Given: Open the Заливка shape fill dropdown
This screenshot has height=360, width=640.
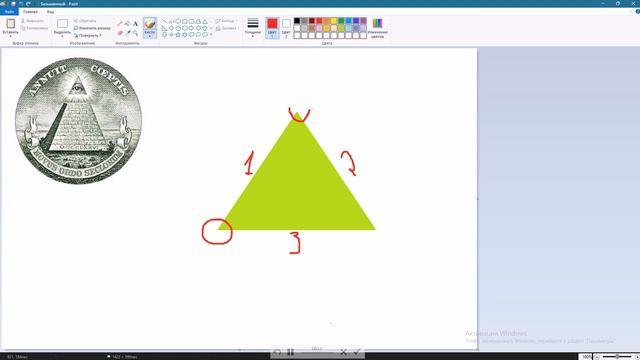Looking at the screenshot, I should tap(227, 28).
